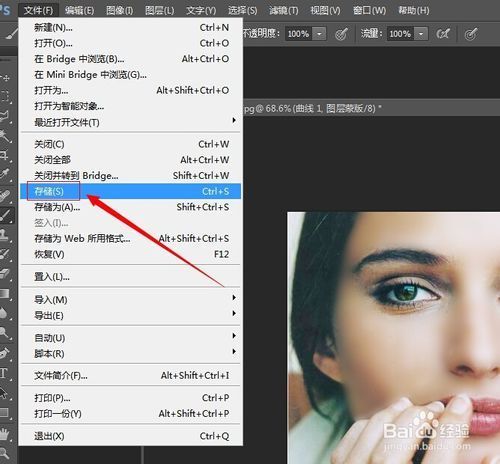Expand the 导入(M) submenu
The height and width of the screenshot is (464, 500).
pos(131,300)
